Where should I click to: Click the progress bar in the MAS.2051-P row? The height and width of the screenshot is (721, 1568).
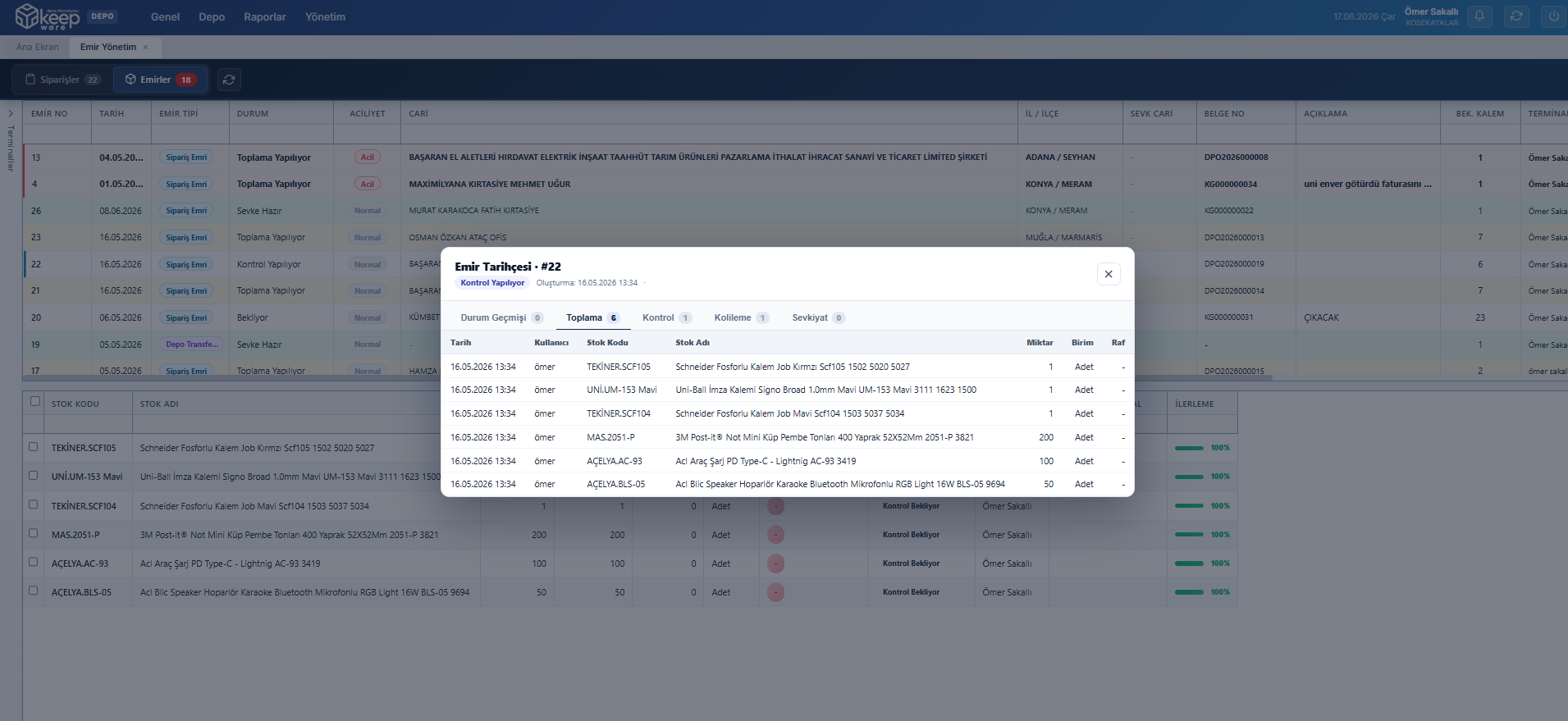tap(1189, 535)
